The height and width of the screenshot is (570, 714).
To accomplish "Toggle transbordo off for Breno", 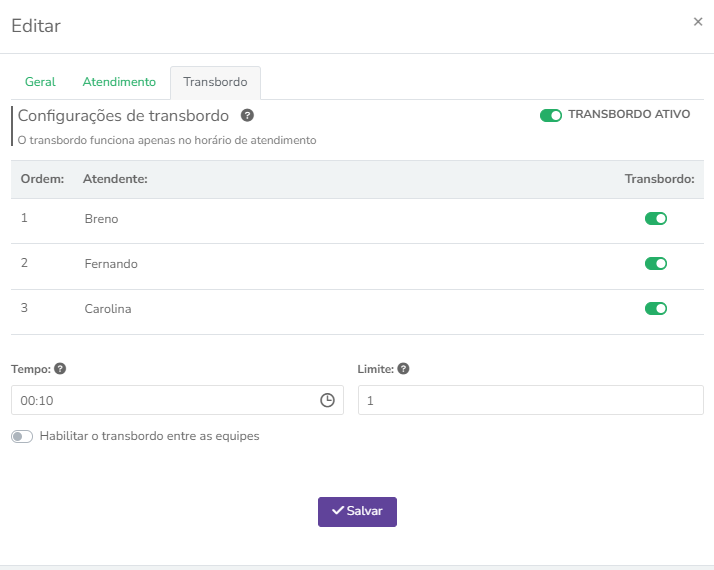I will pyautogui.click(x=656, y=219).
